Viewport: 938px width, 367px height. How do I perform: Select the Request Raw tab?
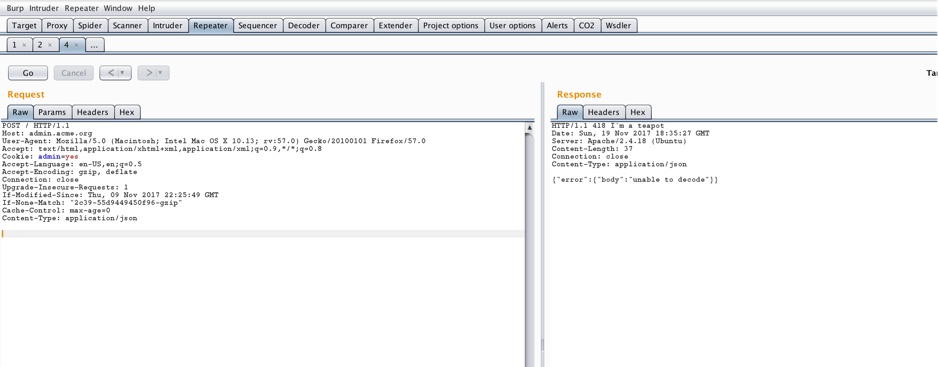20,112
